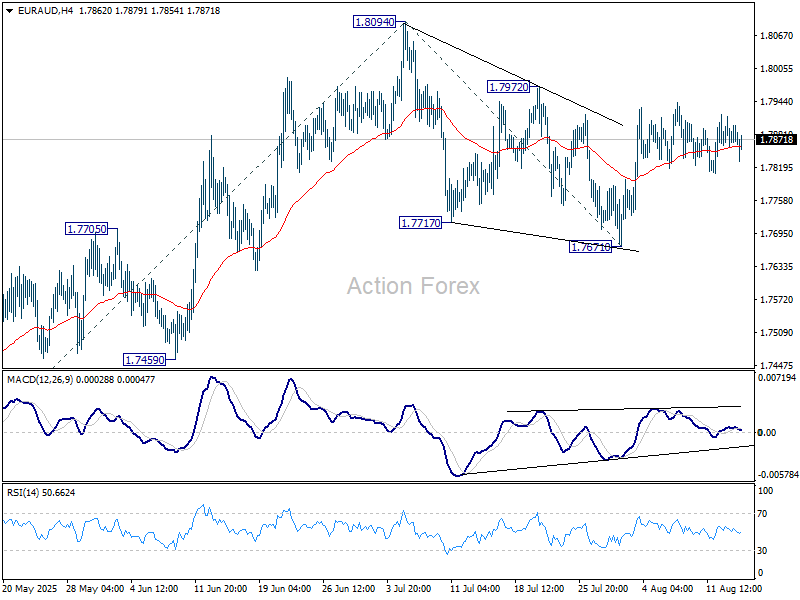This screenshot has width=800, height=600.
Task: Select the 1.77050 price label
Action: tap(87, 229)
